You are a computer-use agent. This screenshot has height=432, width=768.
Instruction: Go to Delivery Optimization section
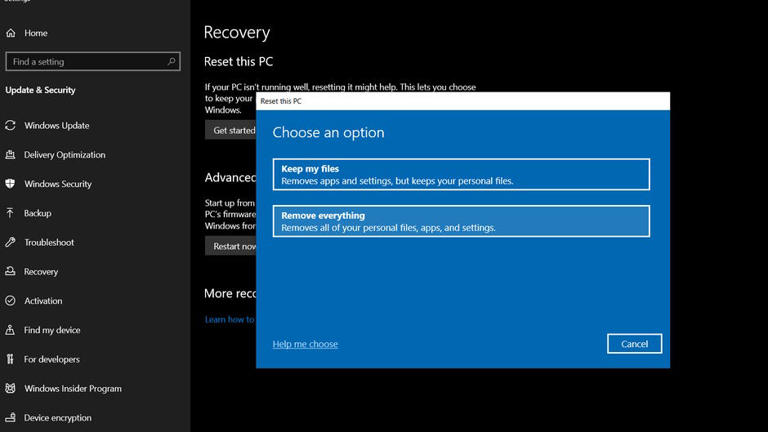click(x=65, y=155)
